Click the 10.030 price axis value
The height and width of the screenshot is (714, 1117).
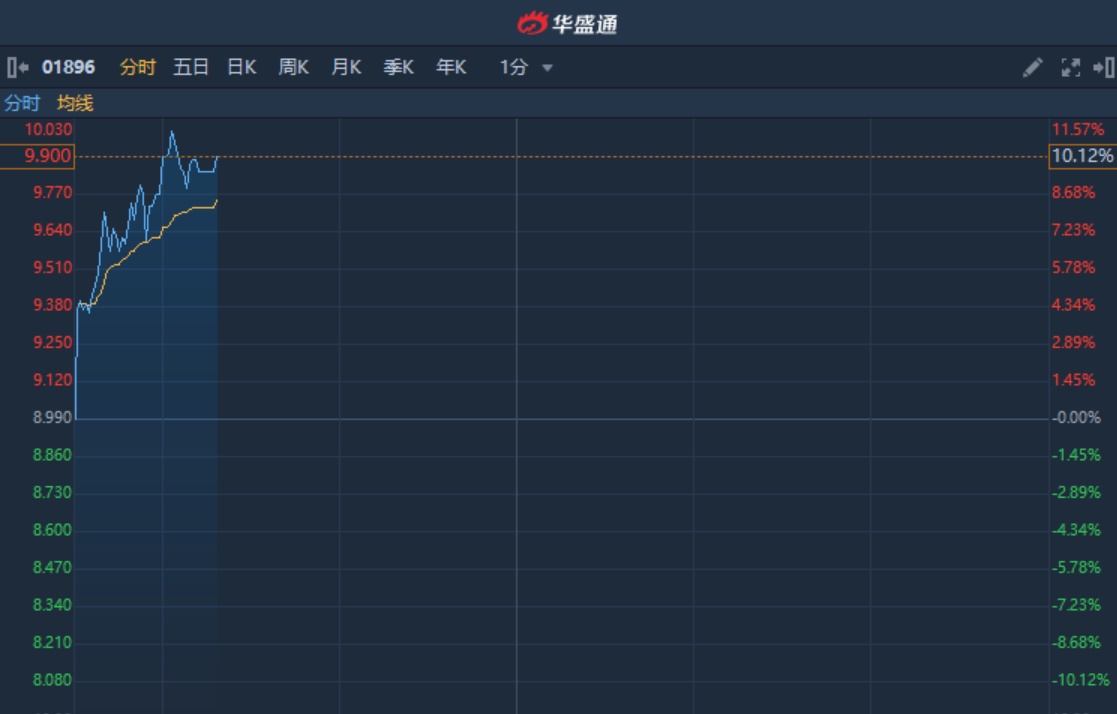(x=48, y=130)
